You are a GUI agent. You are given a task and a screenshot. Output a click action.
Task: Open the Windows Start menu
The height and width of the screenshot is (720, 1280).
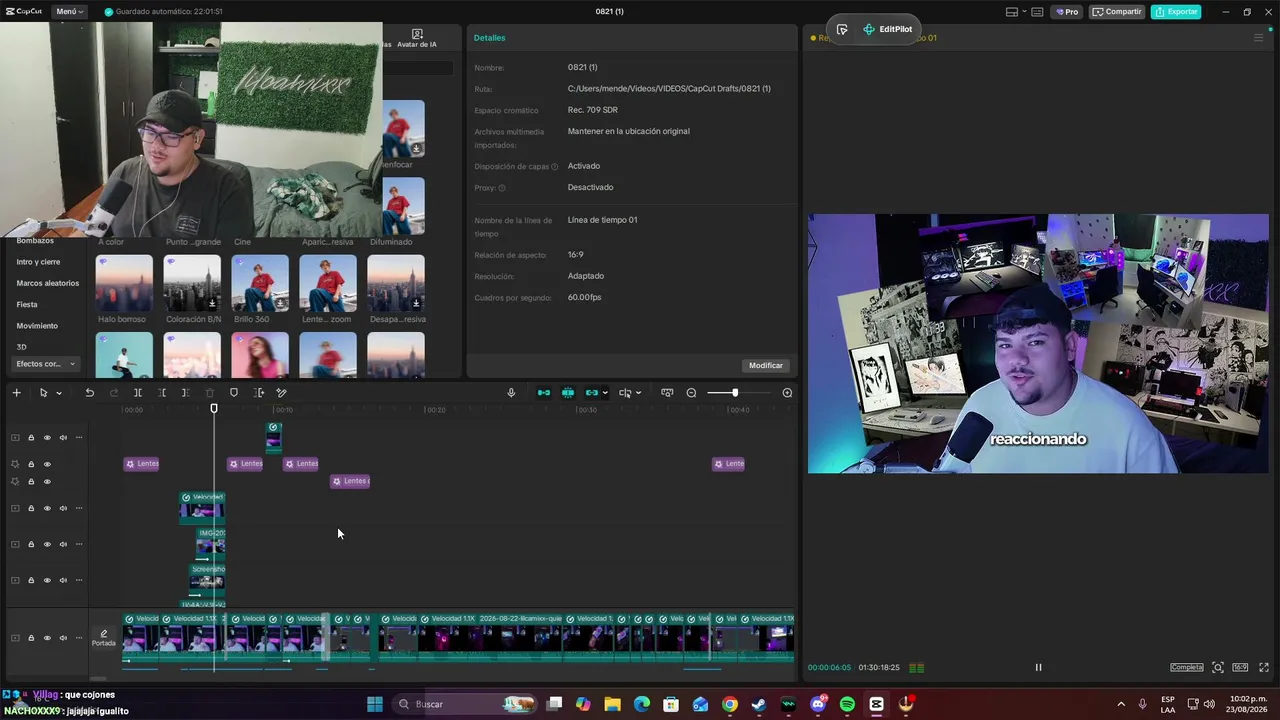[x=375, y=704]
